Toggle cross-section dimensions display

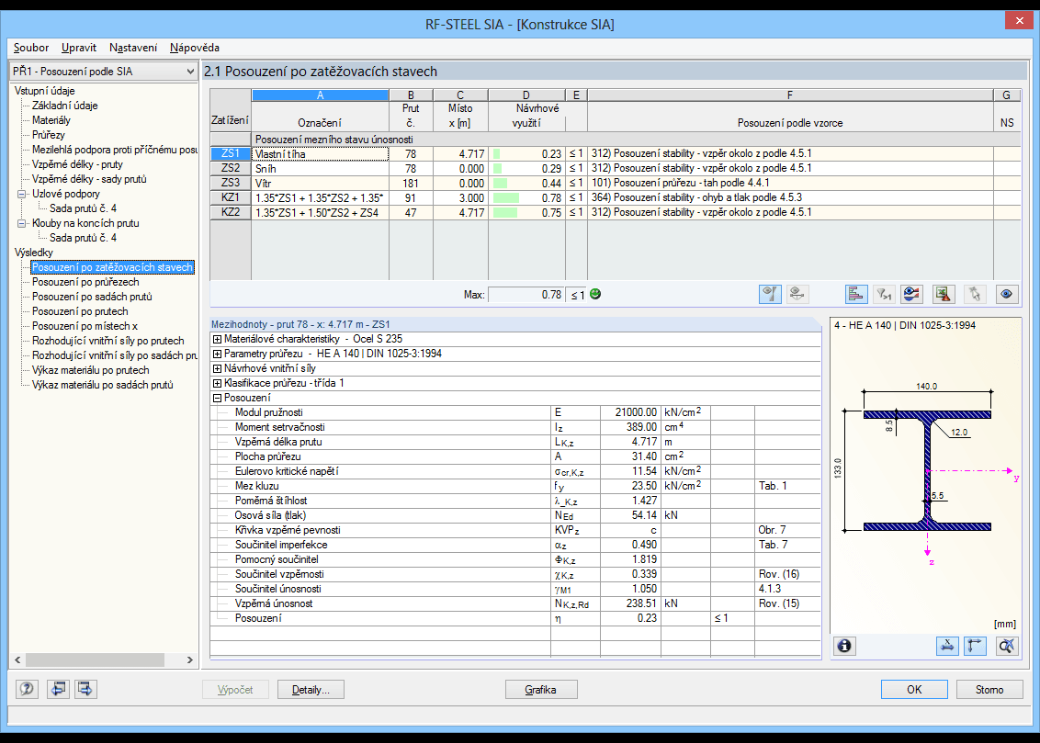coord(947,645)
